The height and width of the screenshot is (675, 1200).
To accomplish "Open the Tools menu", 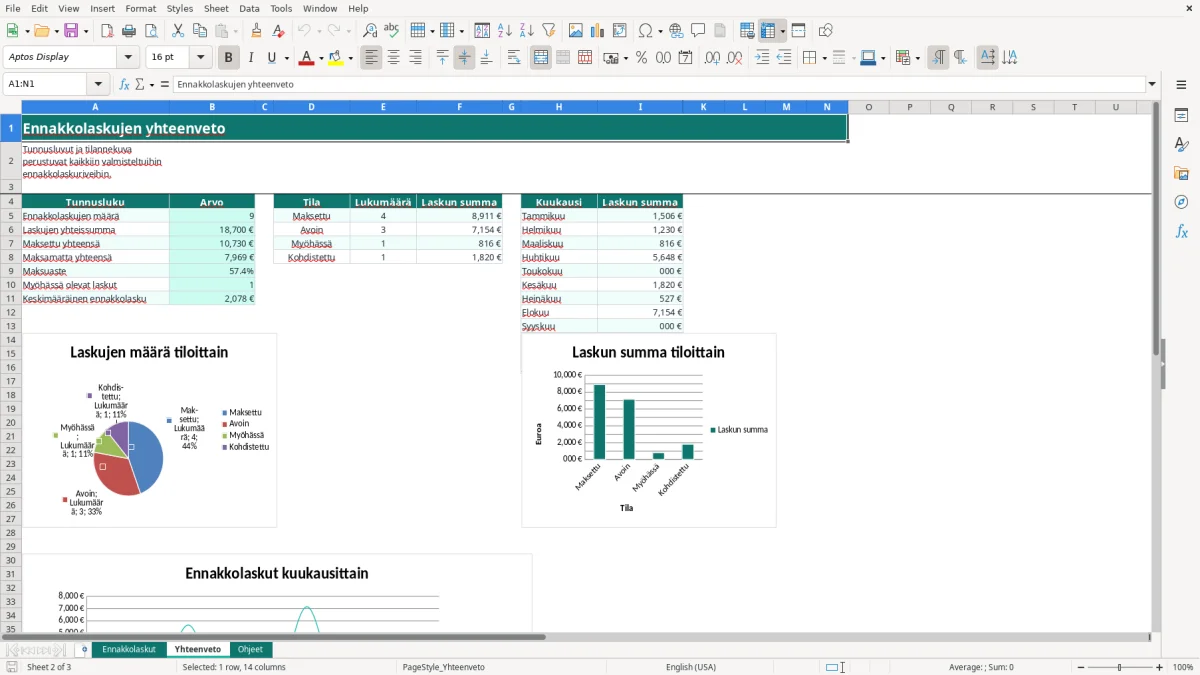I will coord(281,8).
